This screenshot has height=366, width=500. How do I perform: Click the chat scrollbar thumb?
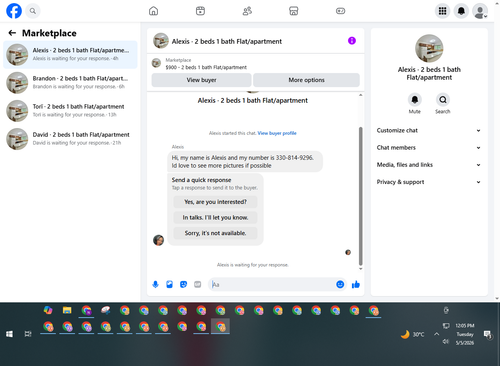tap(360, 196)
